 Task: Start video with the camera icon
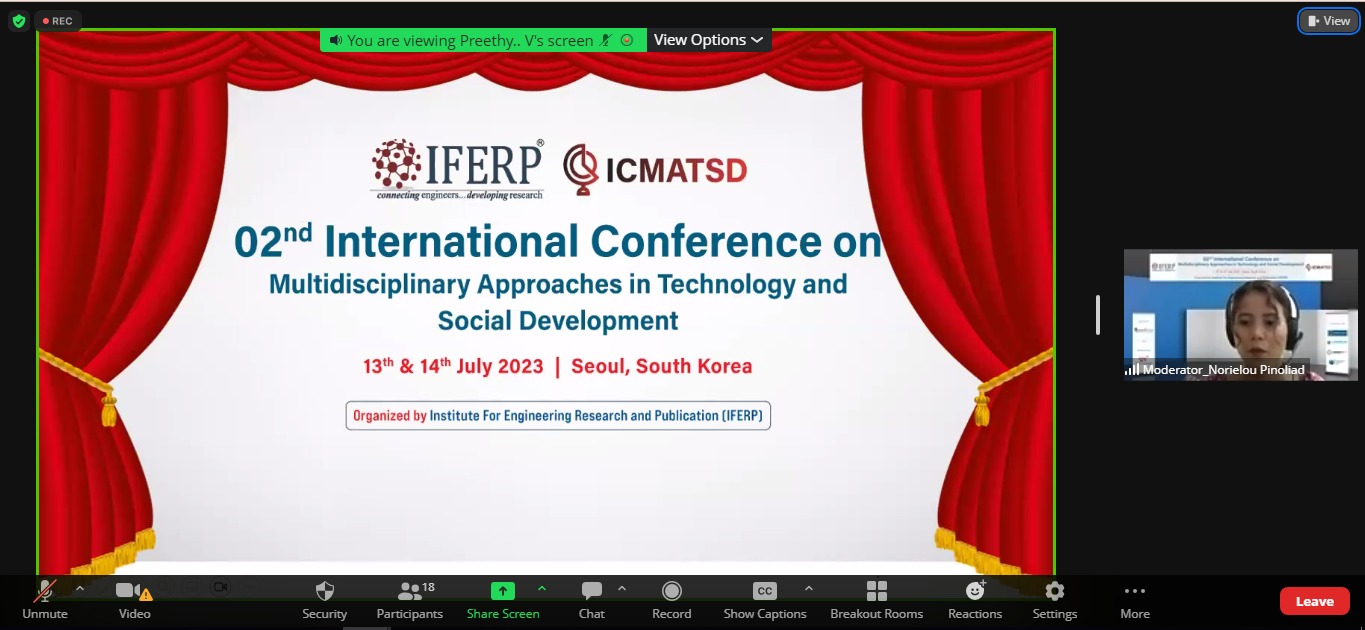(134, 600)
